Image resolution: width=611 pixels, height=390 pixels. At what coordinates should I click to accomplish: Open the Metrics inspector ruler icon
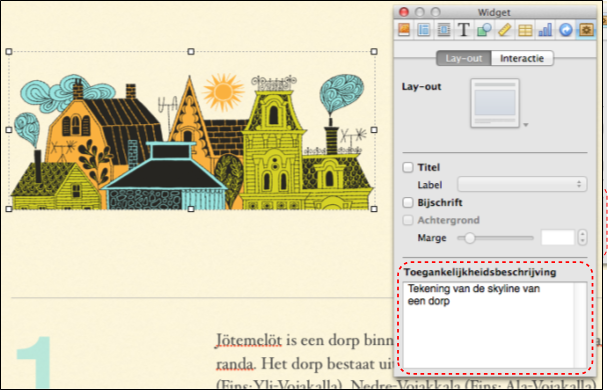tap(504, 30)
